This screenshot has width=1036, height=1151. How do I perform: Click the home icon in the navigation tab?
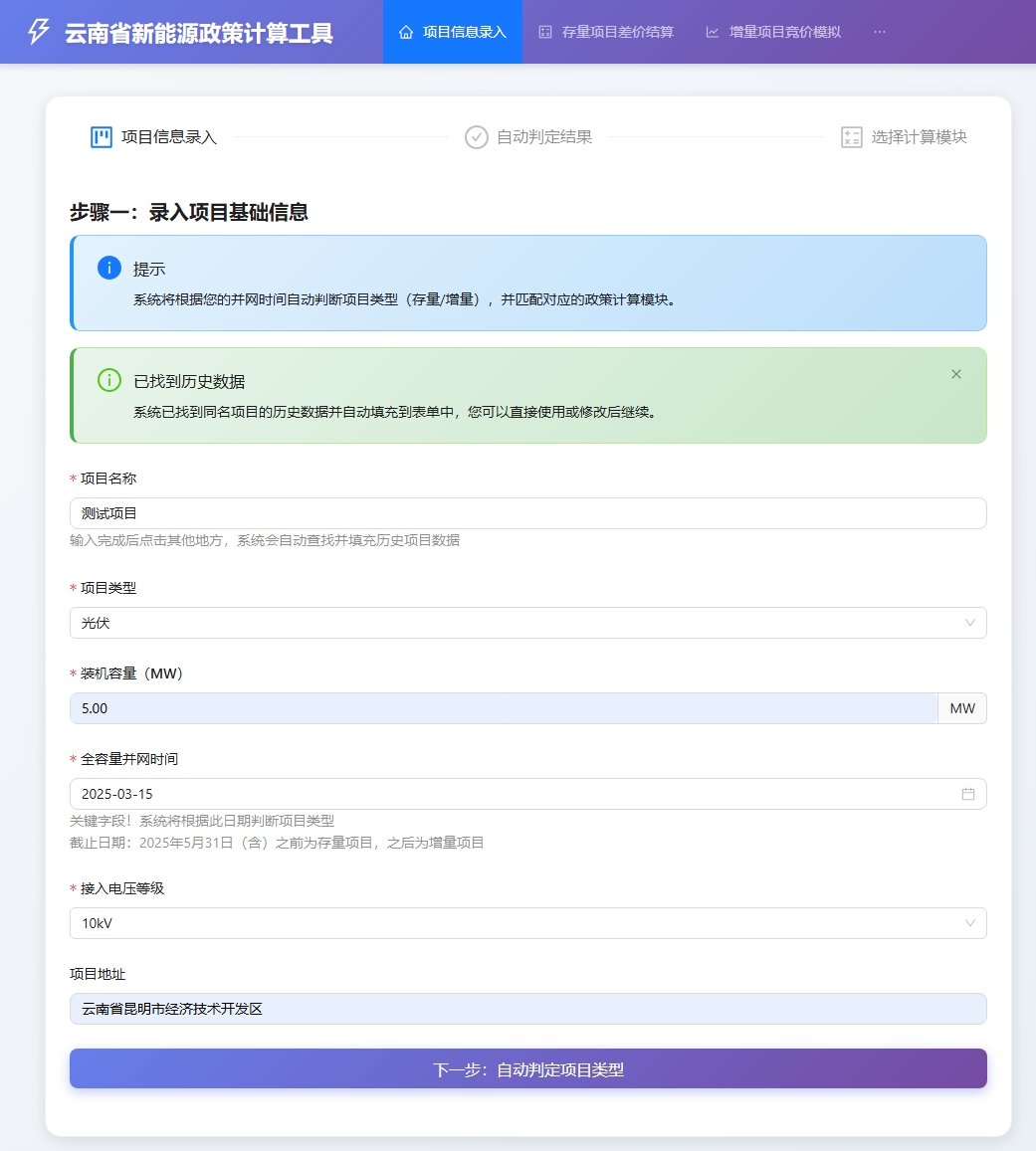tap(406, 32)
